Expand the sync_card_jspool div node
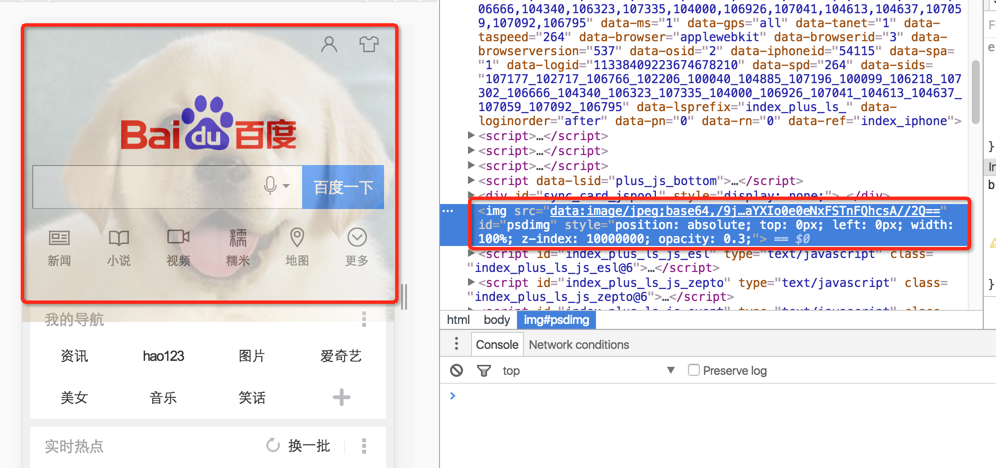 (471, 195)
